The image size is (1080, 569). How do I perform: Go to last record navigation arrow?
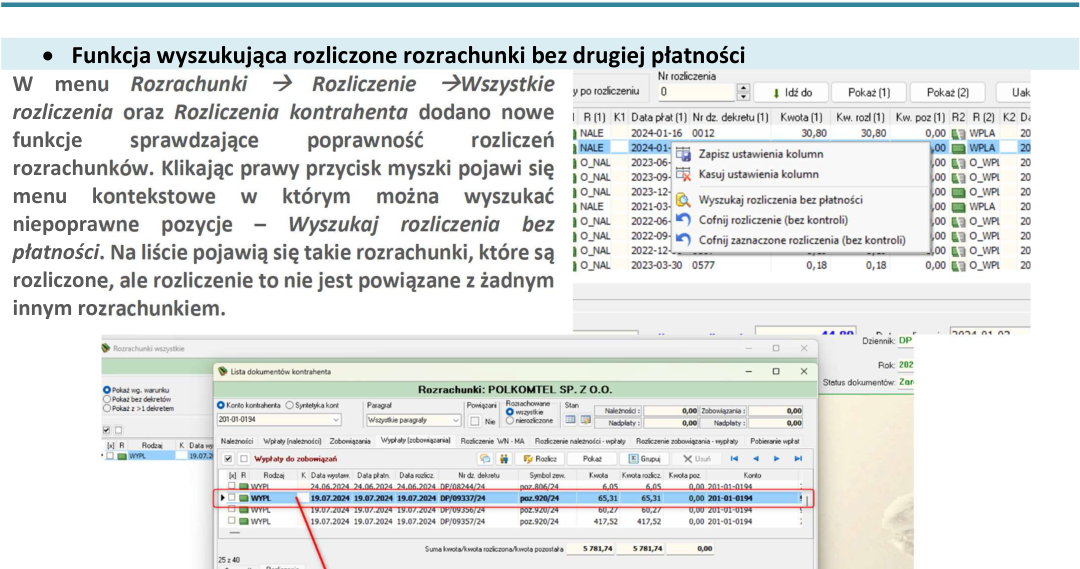pos(798,459)
